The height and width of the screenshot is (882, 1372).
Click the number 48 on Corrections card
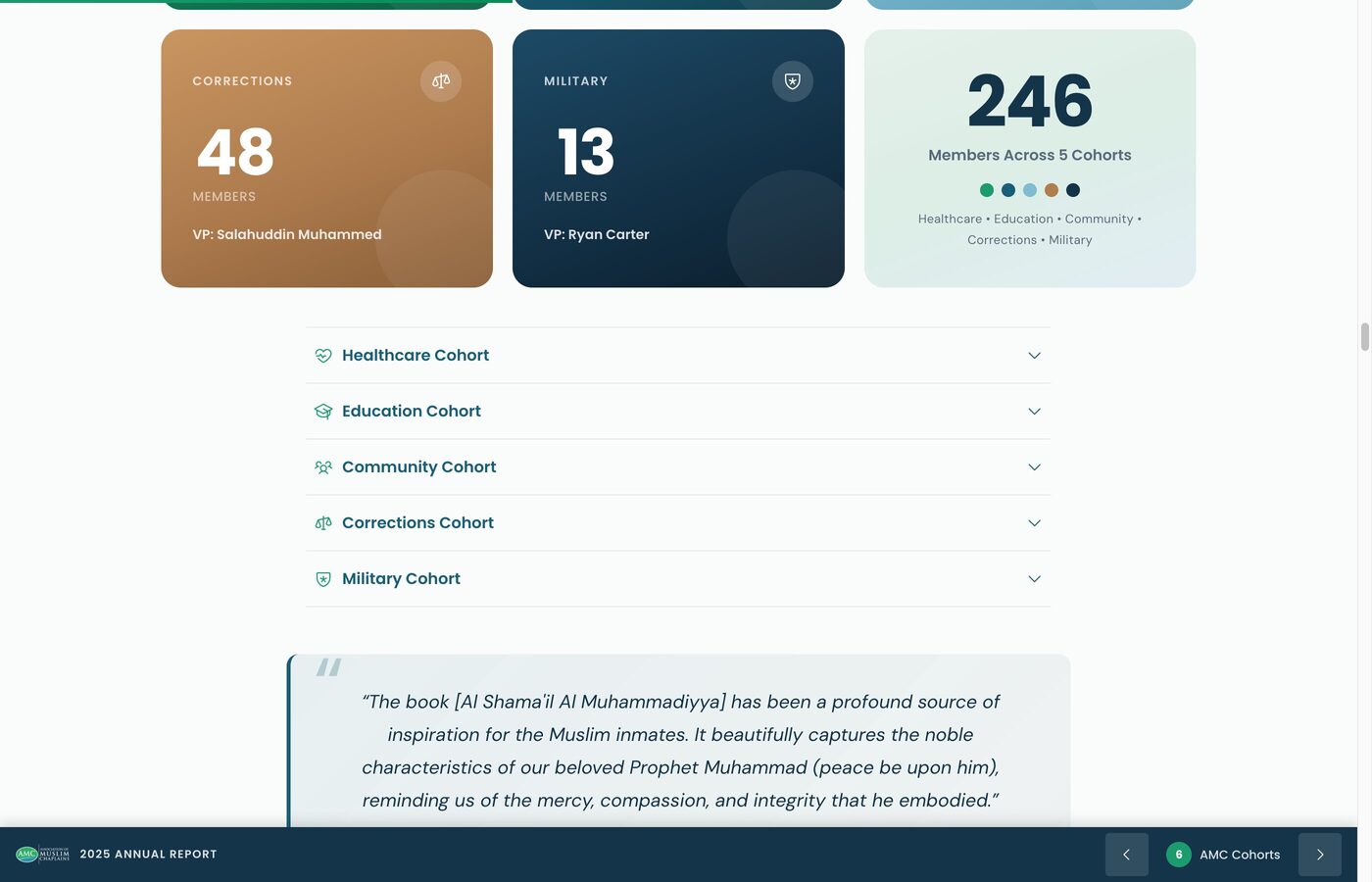(x=235, y=152)
